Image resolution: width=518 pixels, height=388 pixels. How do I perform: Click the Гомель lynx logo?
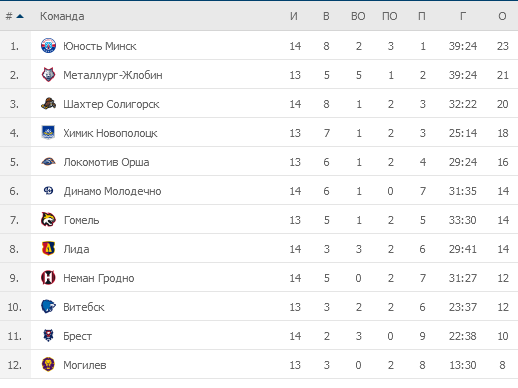[x=48, y=220]
